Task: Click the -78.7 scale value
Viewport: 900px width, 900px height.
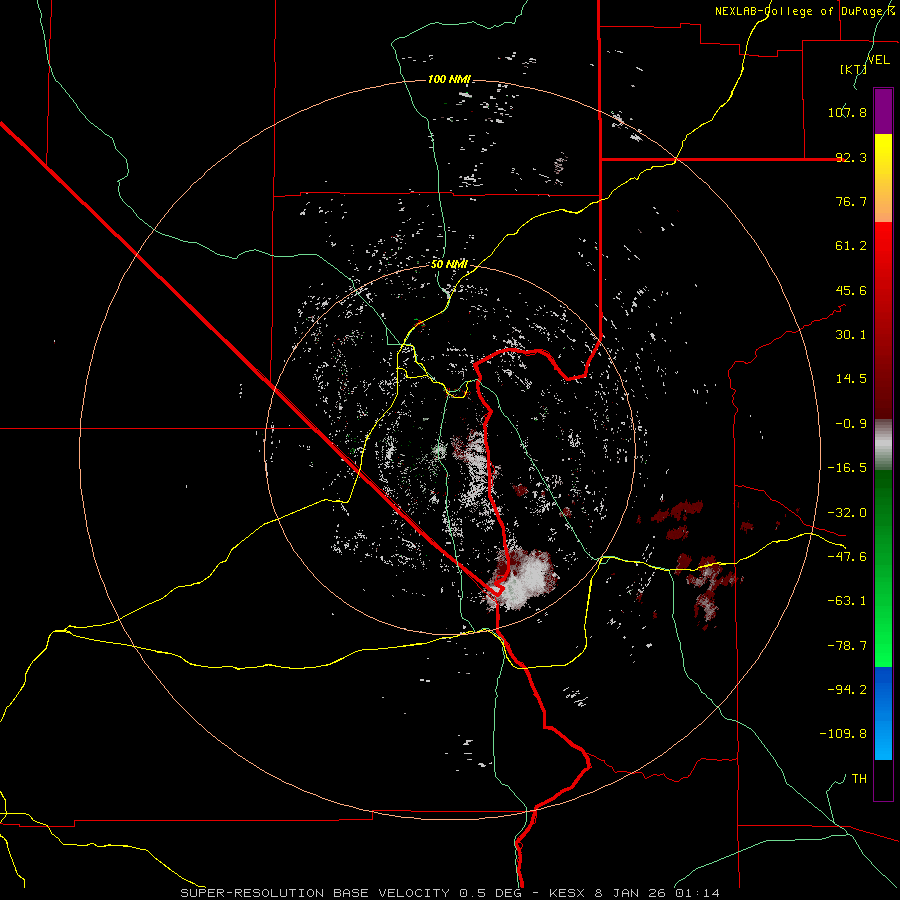Action: (847, 646)
